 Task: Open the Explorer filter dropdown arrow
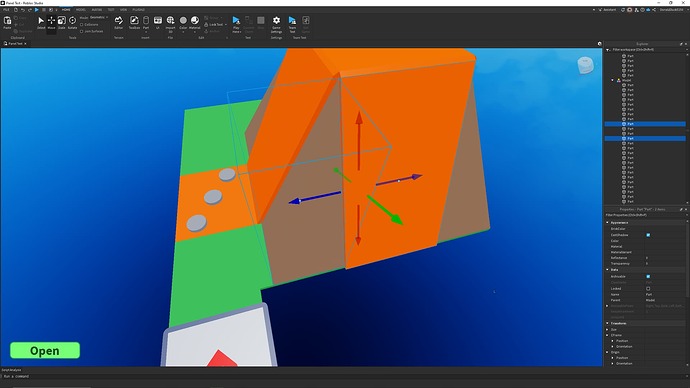click(x=686, y=50)
